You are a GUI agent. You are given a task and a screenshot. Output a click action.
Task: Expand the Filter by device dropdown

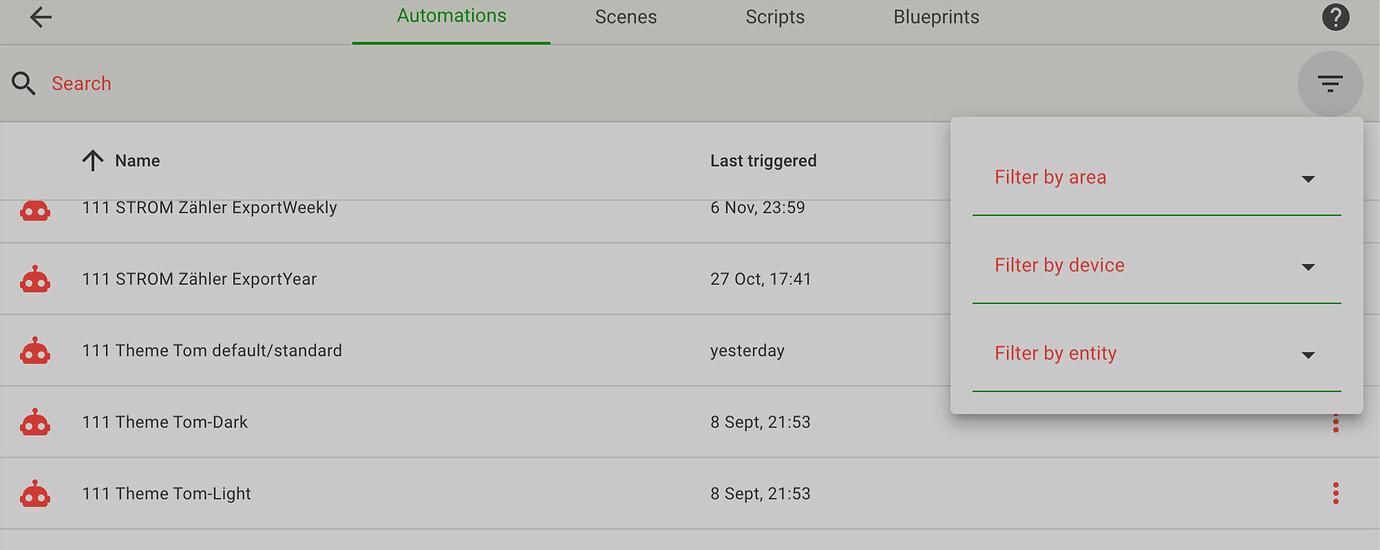[x=1157, y=266]
